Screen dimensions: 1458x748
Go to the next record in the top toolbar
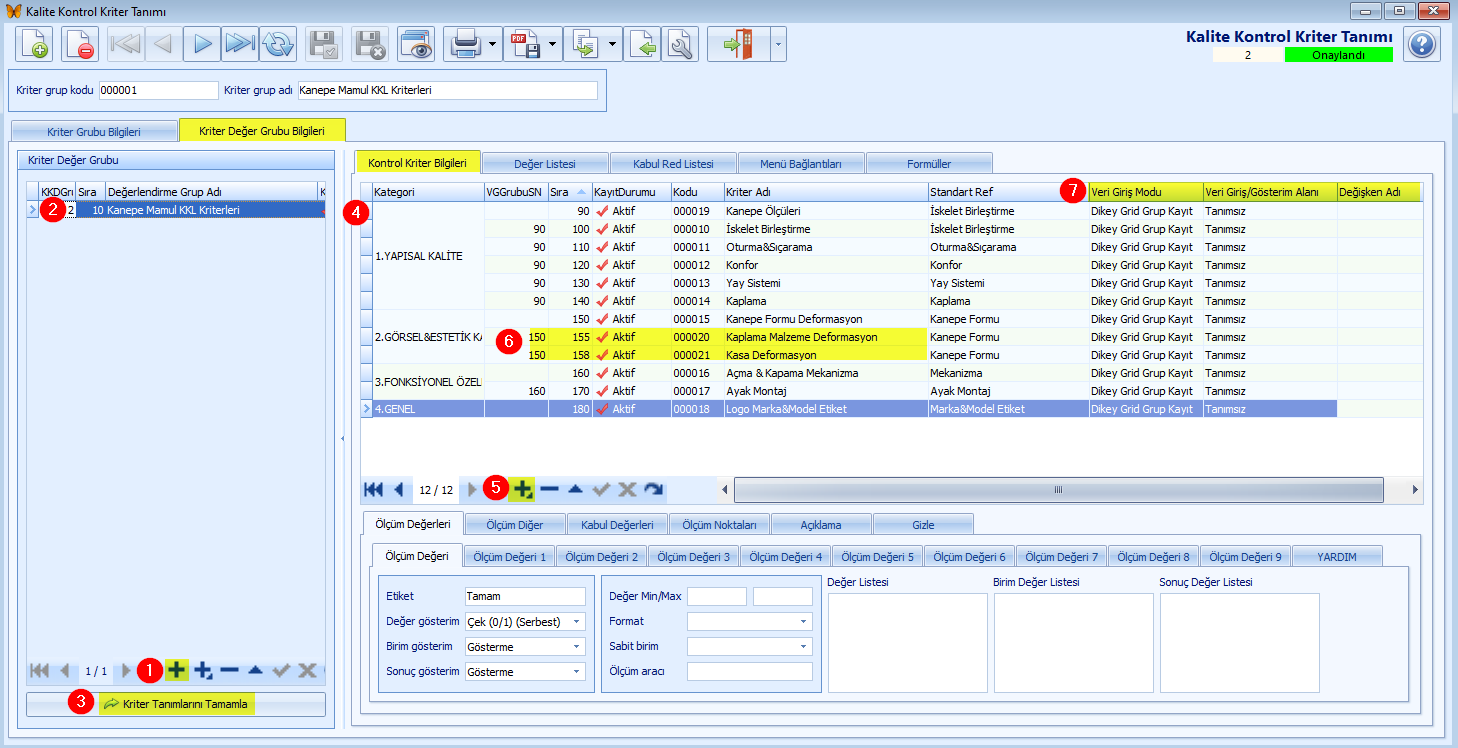pyautogui.click(x=203, y=44)
